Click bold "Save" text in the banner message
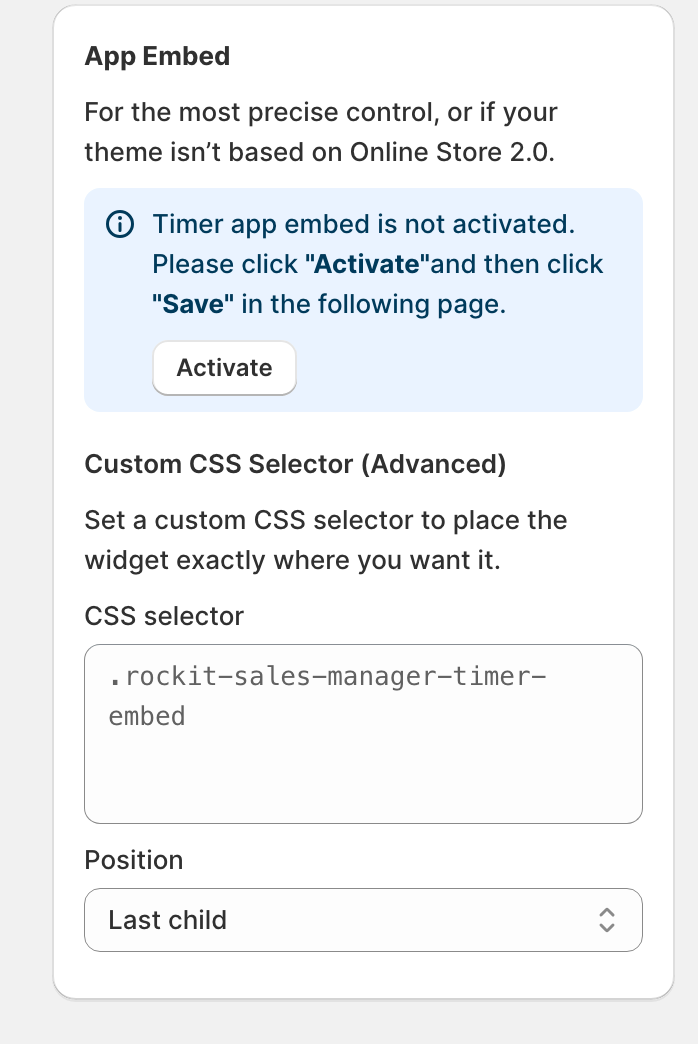Image resolution: width=698 pixels, height=1044 pixels. [x=193, y=304]
